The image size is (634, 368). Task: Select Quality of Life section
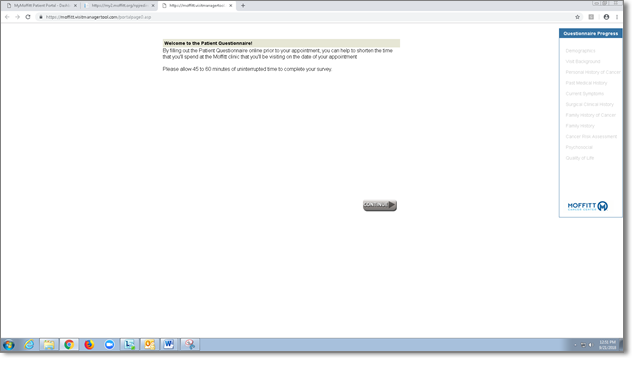(x=580, y=158)
